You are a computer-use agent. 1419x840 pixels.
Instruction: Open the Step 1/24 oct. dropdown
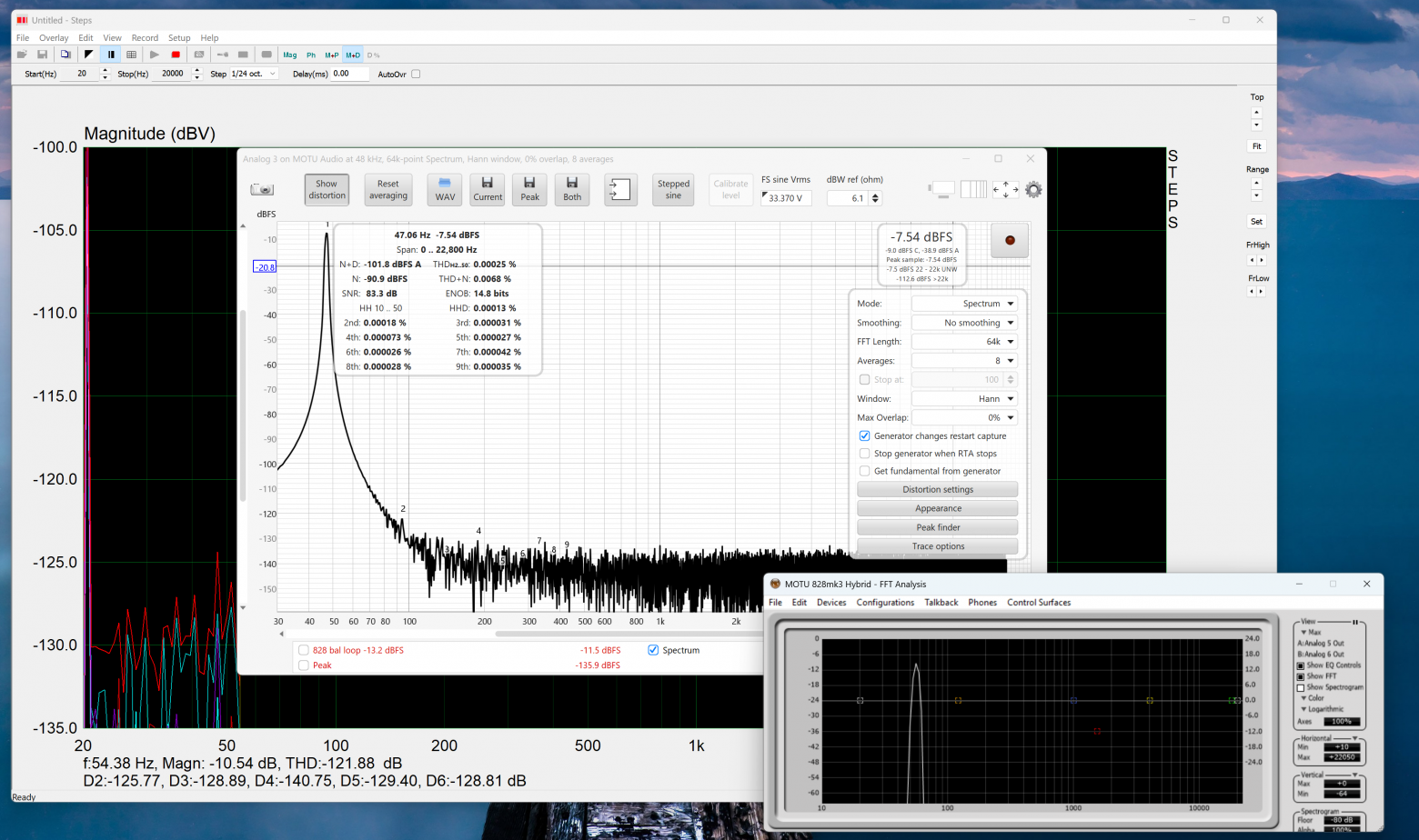click(x=254, y=74)
